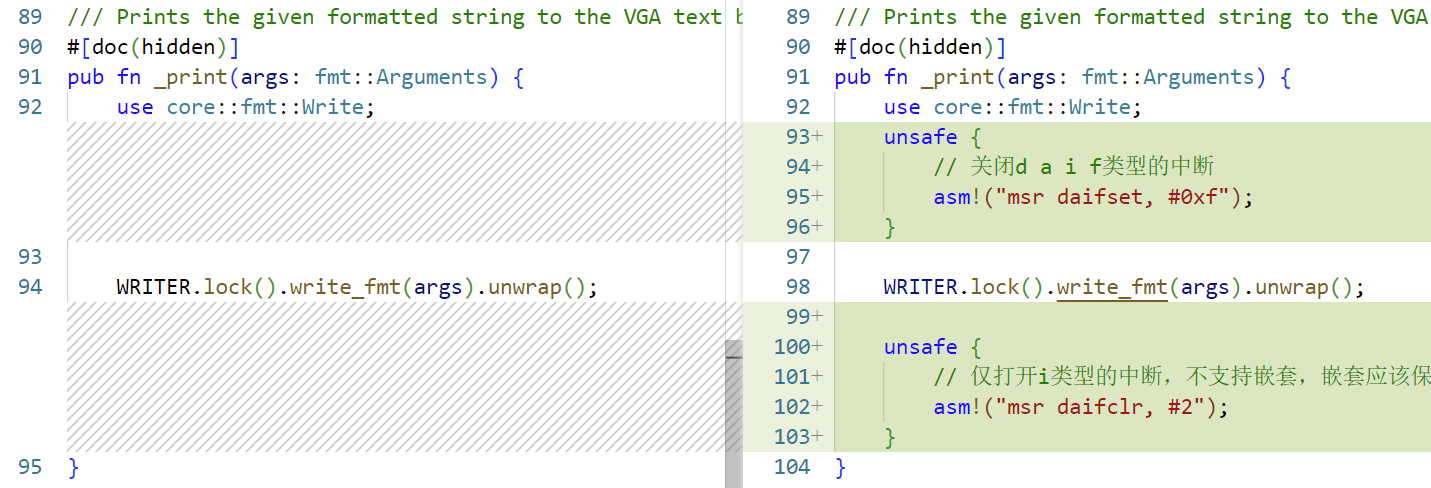Click WRITER on left pane line 94
Image resolution: width=1431 pixels, height=488 pixels.
coord(153,287)
